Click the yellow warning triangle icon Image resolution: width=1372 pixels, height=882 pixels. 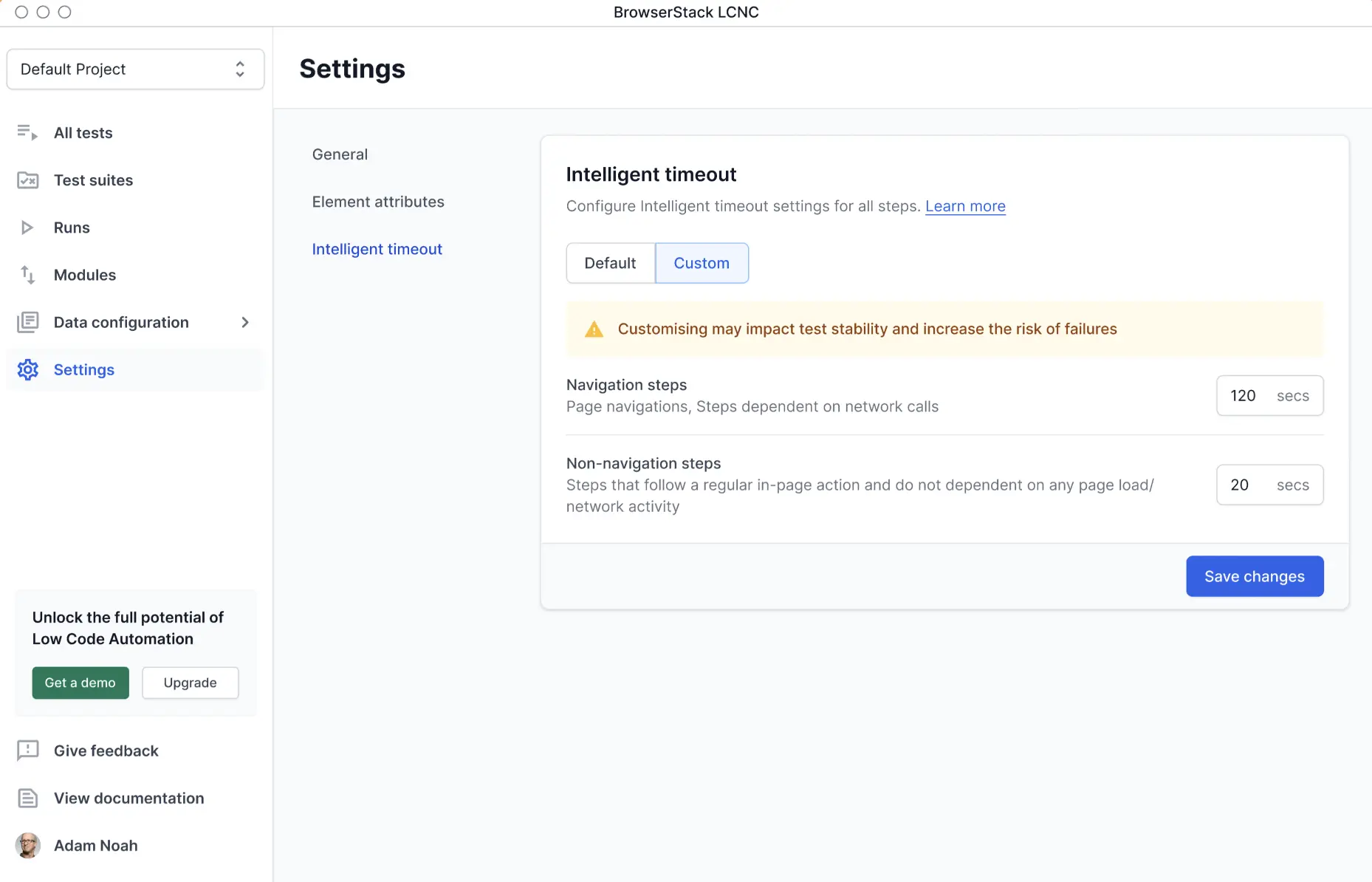coord(594,329)
